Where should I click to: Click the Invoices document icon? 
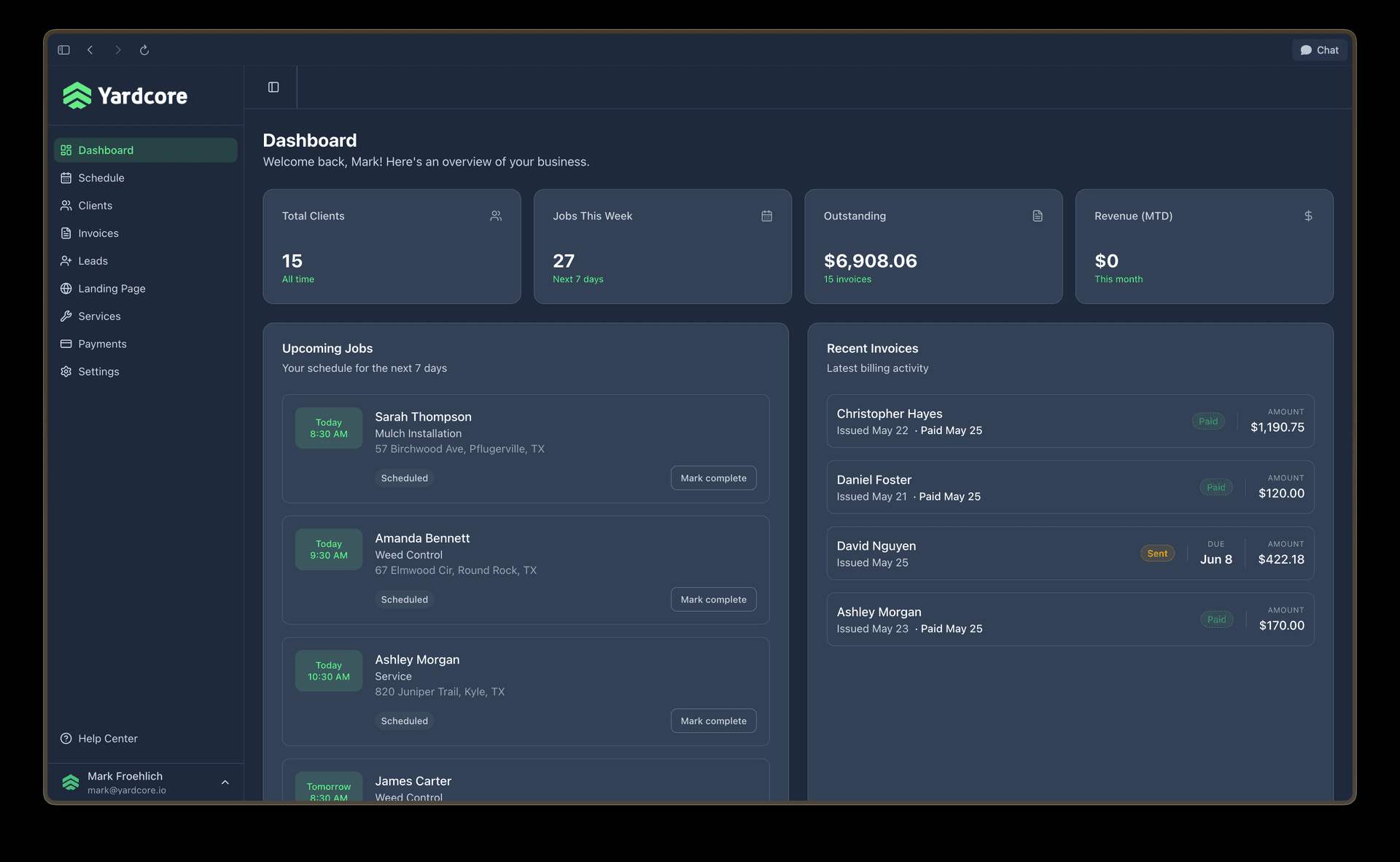(66, 233)
